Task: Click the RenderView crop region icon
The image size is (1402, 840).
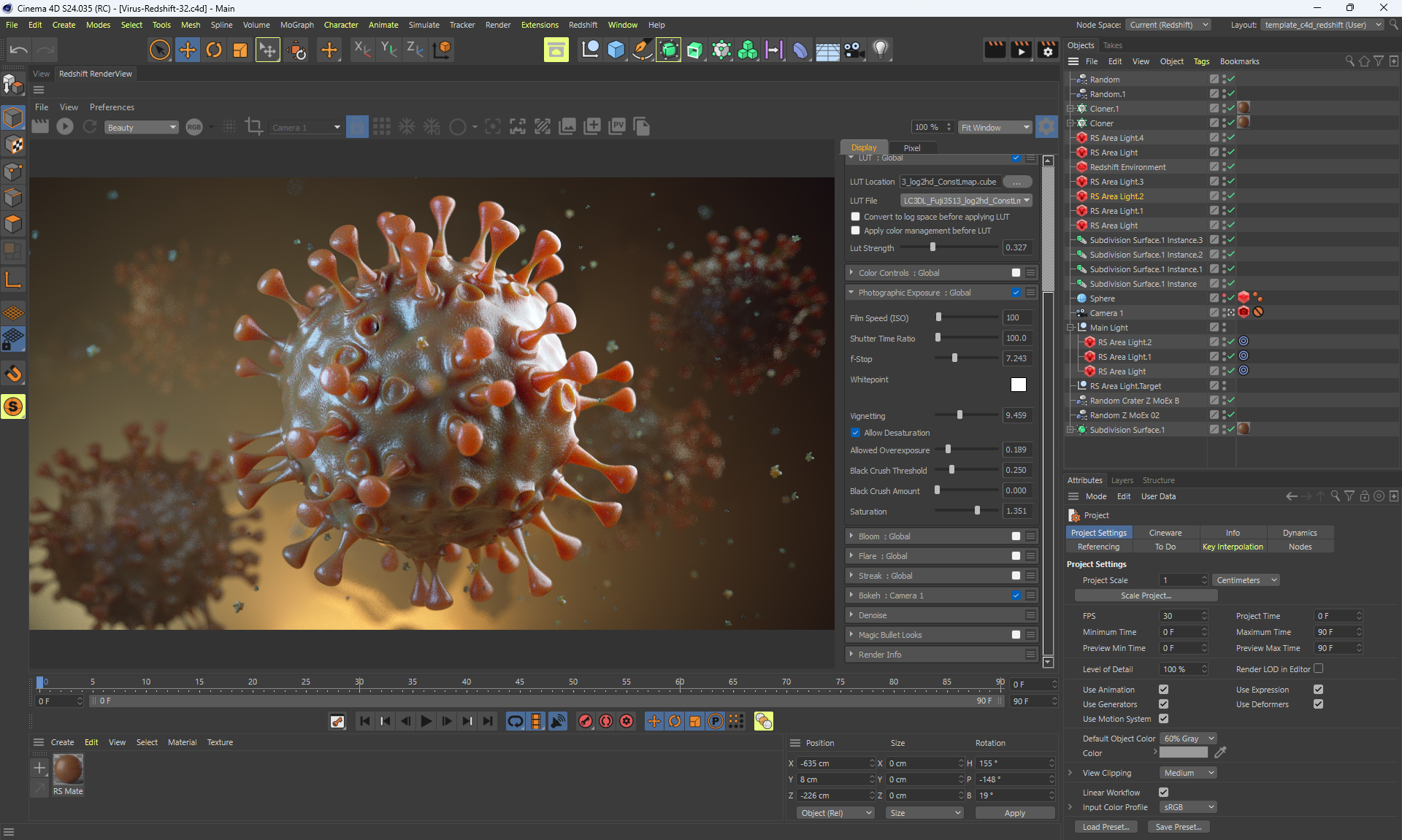Action: 253,127
